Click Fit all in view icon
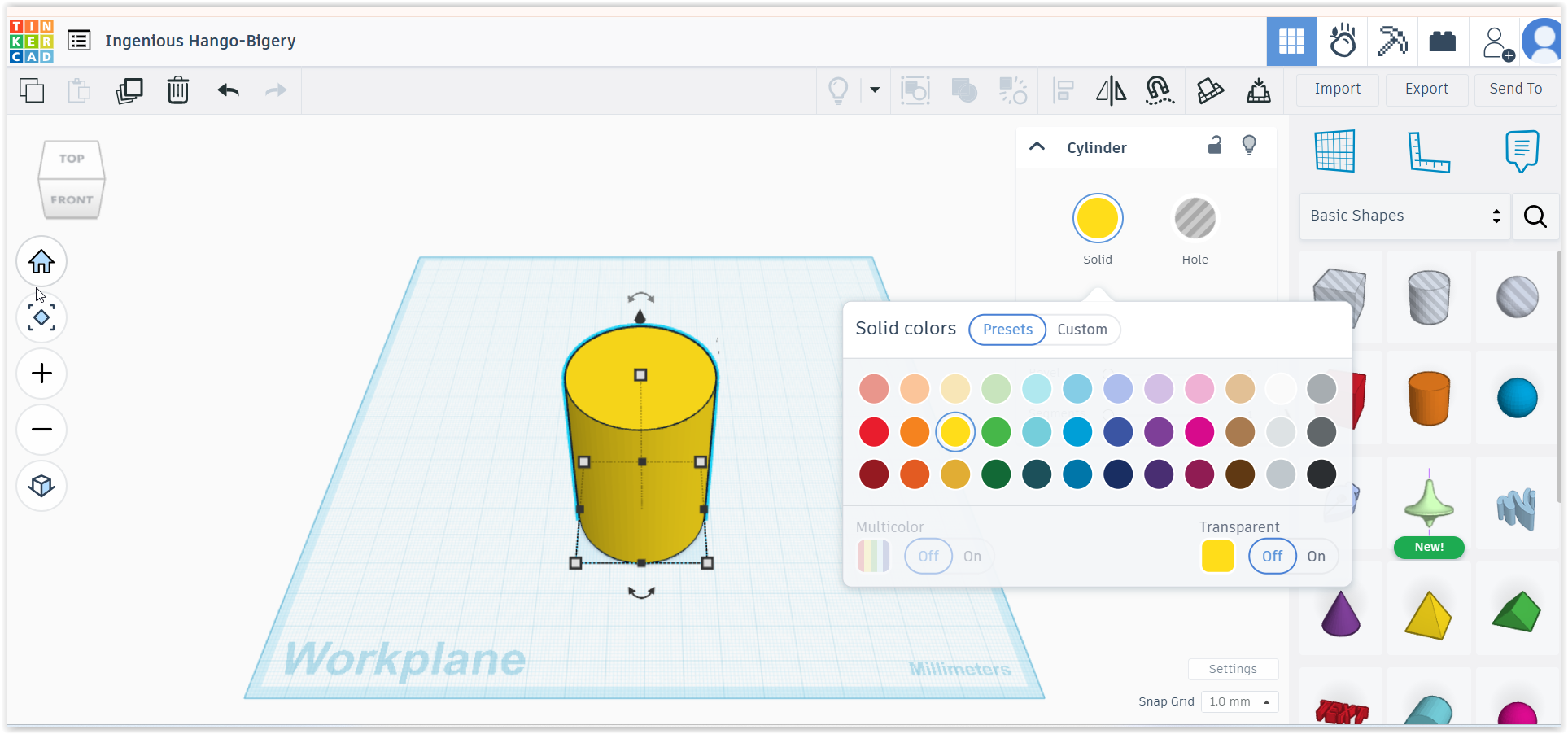 coord(41,317)
